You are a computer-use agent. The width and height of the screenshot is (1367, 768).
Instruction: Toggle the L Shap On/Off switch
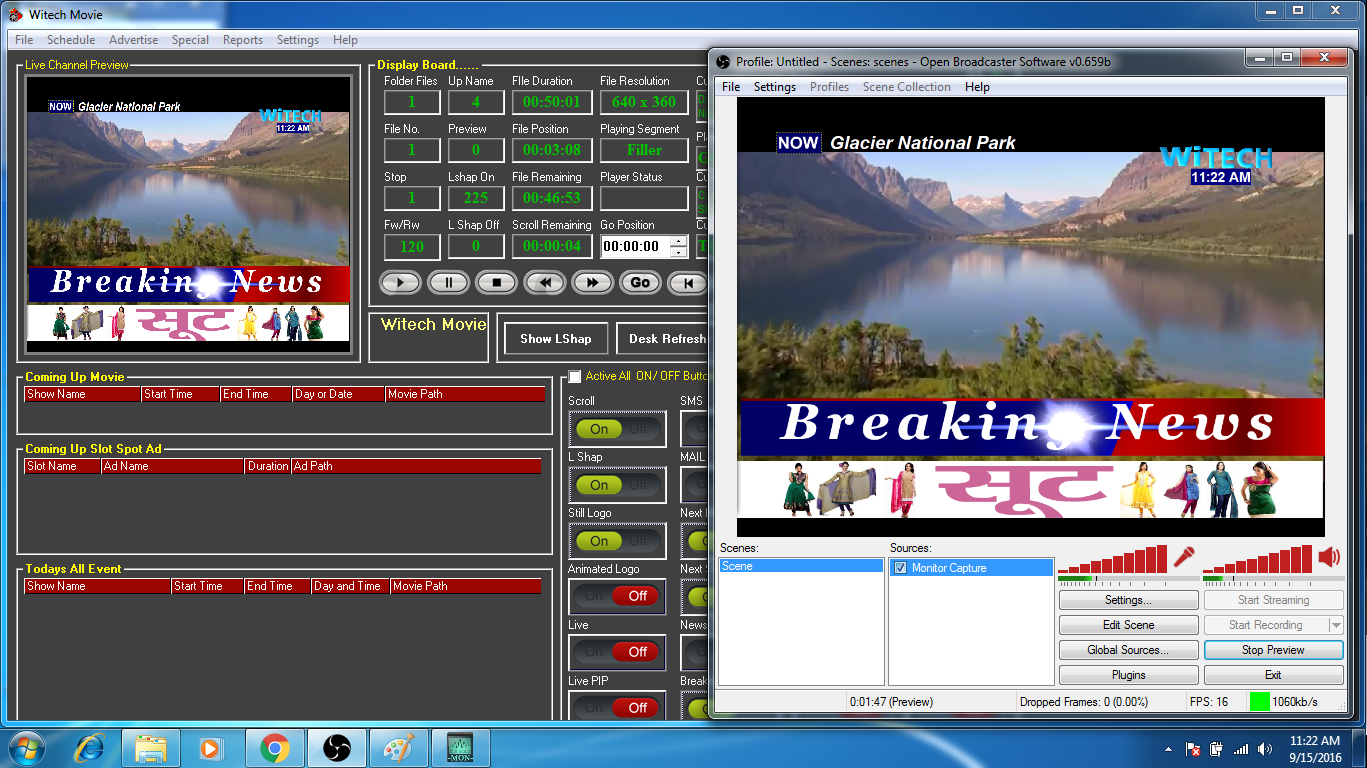[x=617, y=485]
